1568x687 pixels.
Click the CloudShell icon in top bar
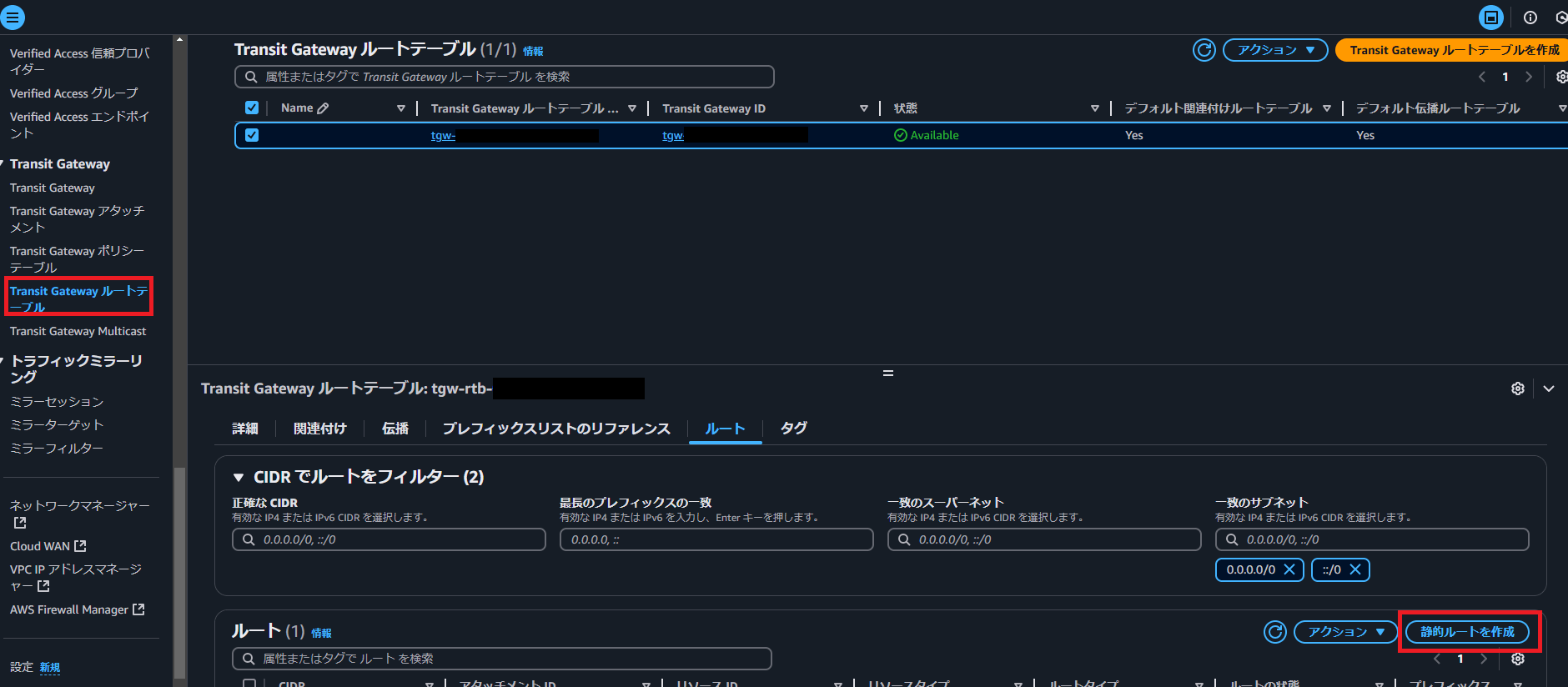click(x=1491, y=18)
